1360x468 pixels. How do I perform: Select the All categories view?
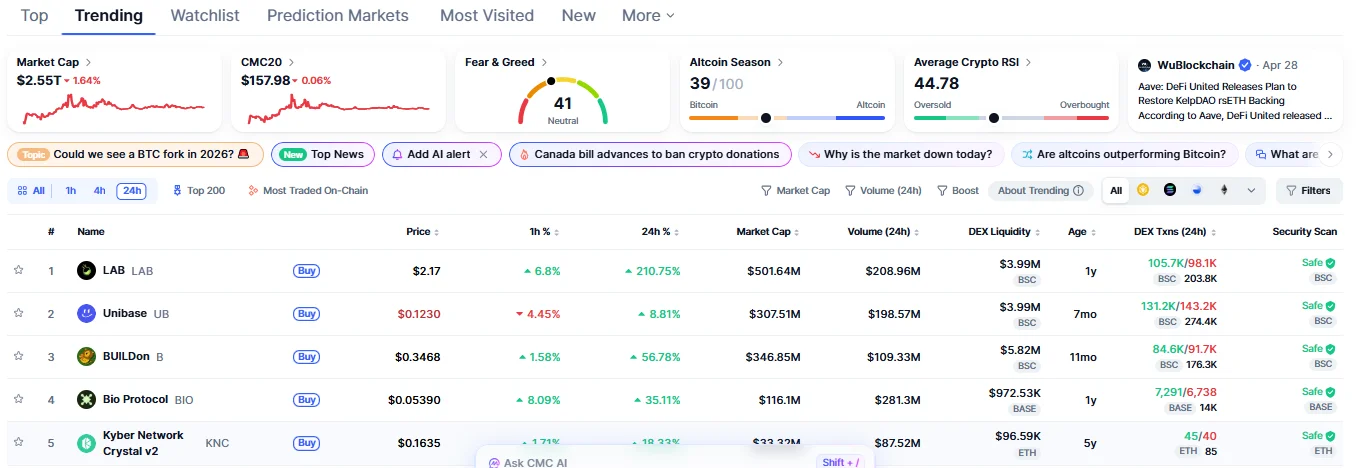coord(31,190)
